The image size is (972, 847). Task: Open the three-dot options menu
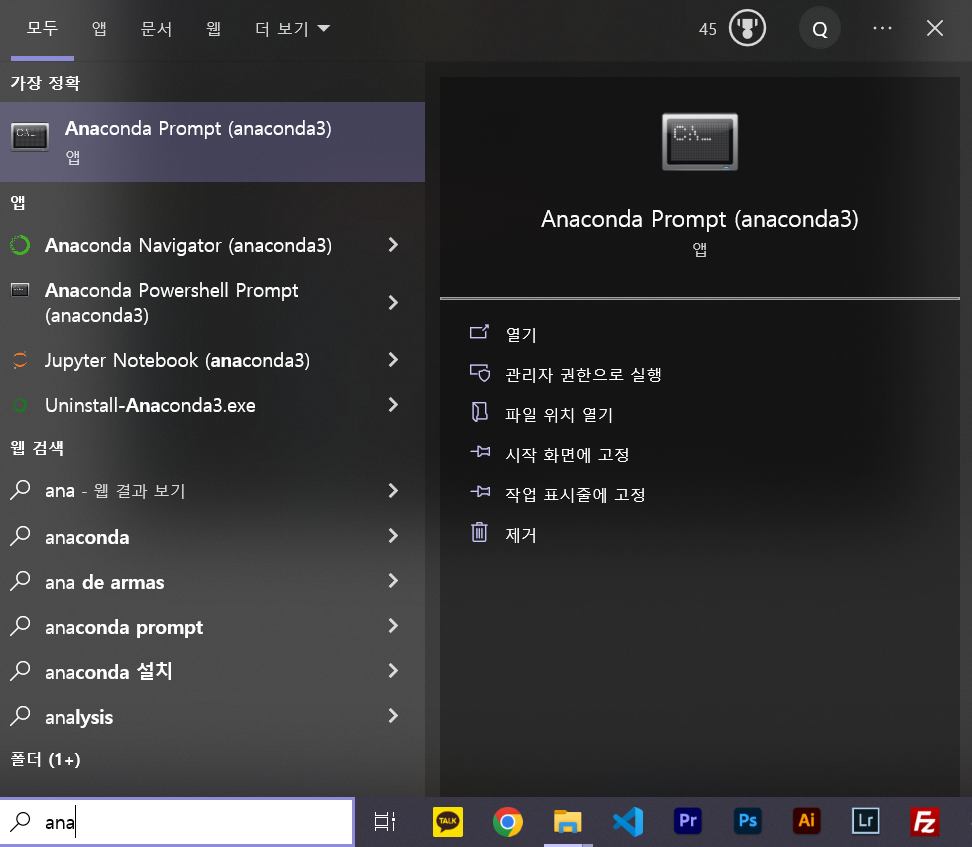882,29
